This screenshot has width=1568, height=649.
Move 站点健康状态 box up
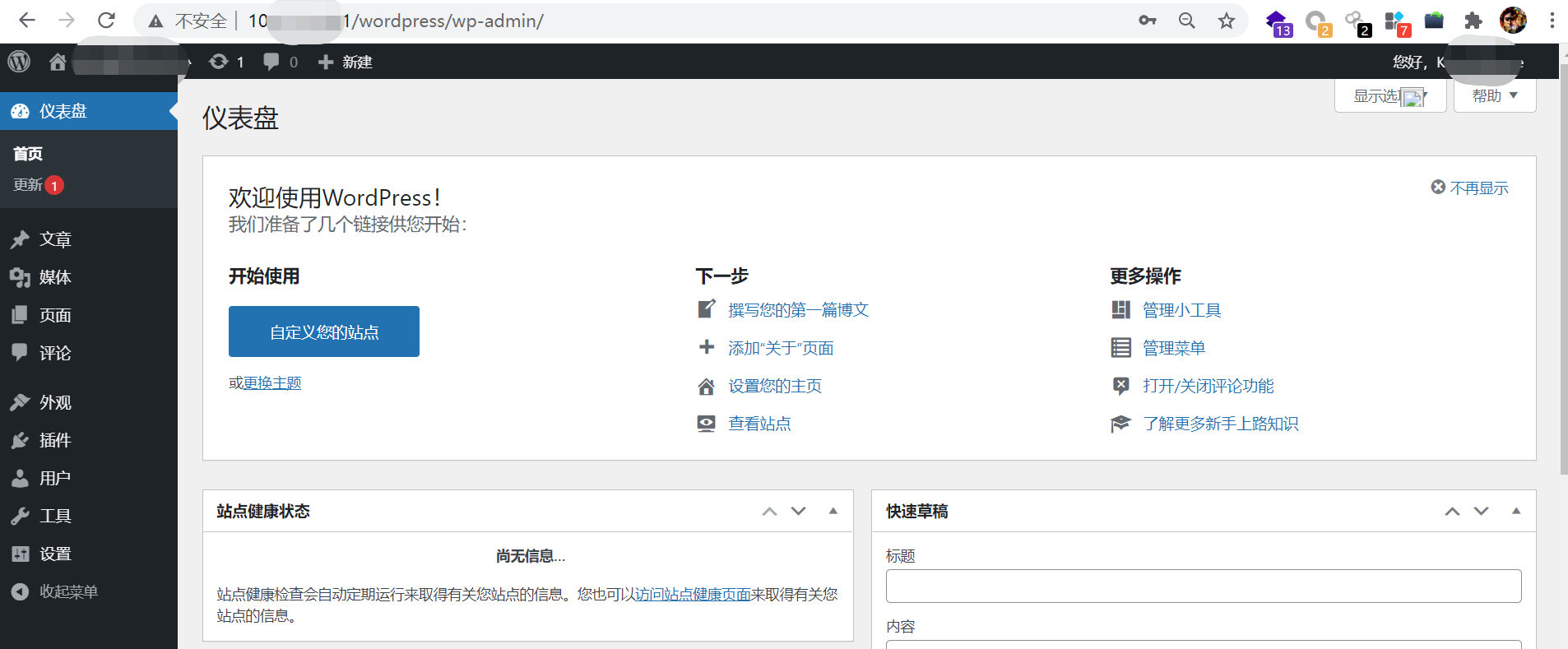pos(769,511)
